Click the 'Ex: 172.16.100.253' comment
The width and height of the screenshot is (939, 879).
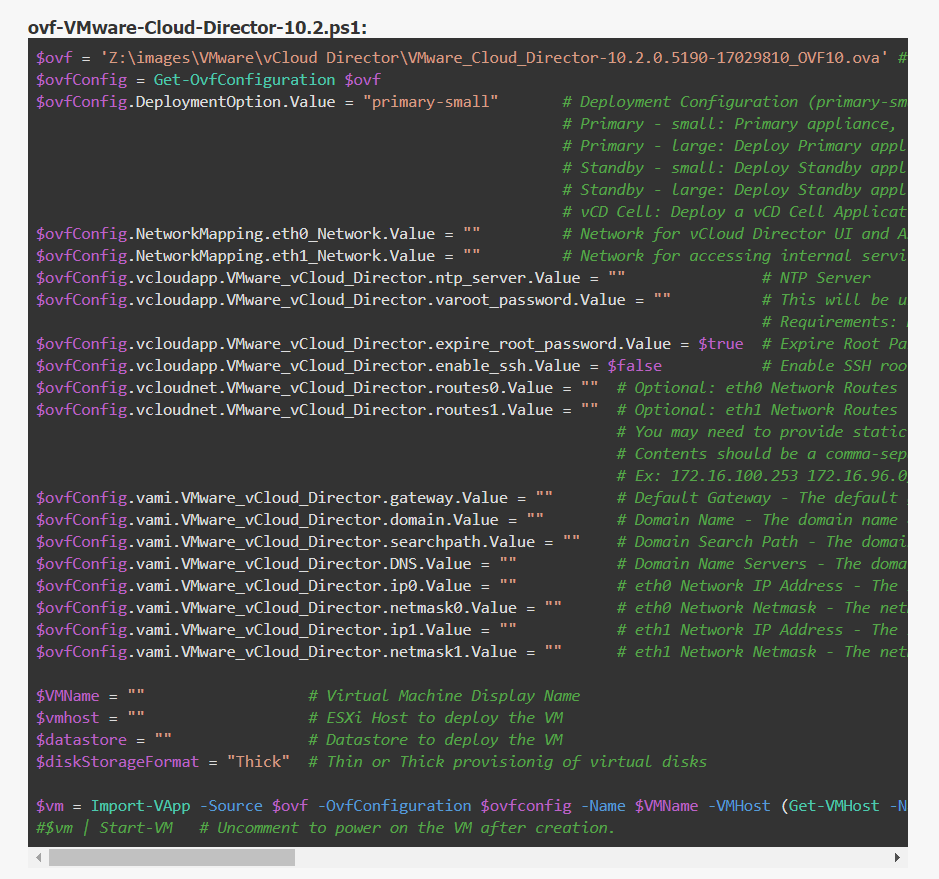pyautogui.click(x=762, y=476)
